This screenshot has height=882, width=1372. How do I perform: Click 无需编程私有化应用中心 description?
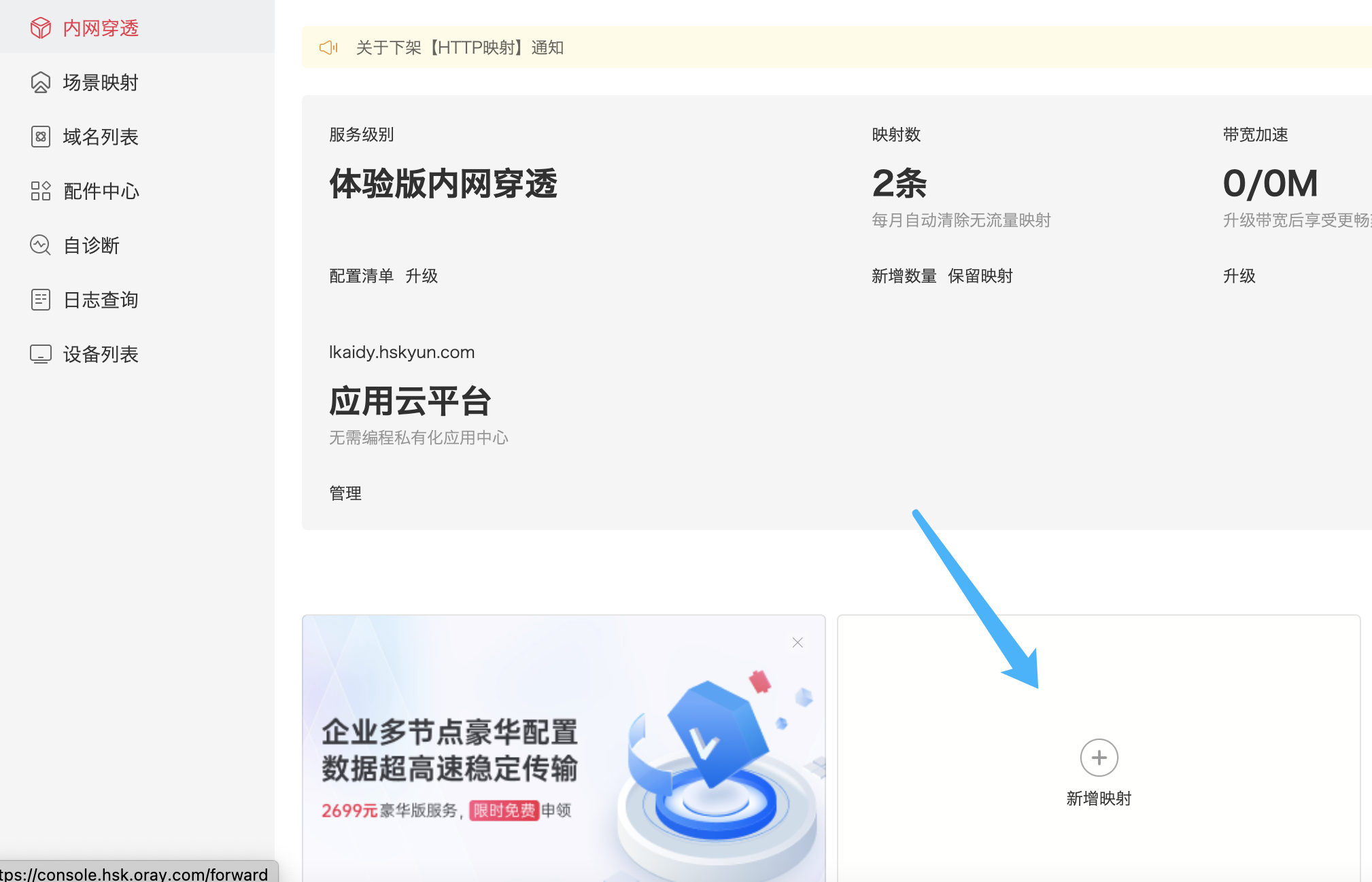419,438
